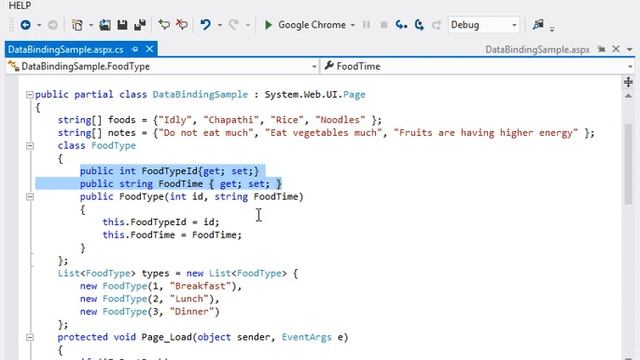The width and height of the screenshot is (640, 360).
Task: Open the Redo history dropdown arrow
Action: [x=247, y=25]
